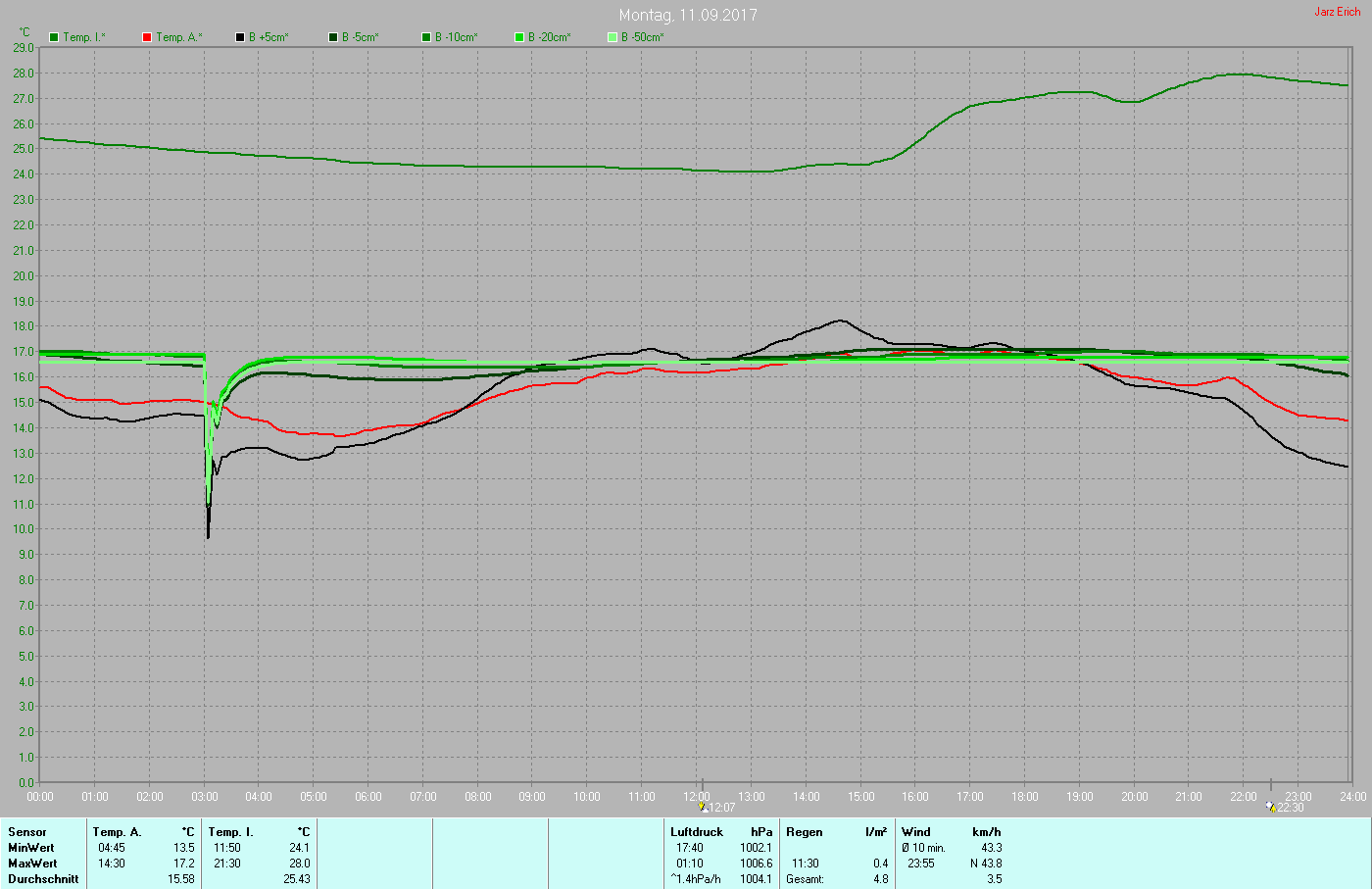Click the Temp. A. minimum value '13.5'
The image size is (1372, 889).
[184, 848]
